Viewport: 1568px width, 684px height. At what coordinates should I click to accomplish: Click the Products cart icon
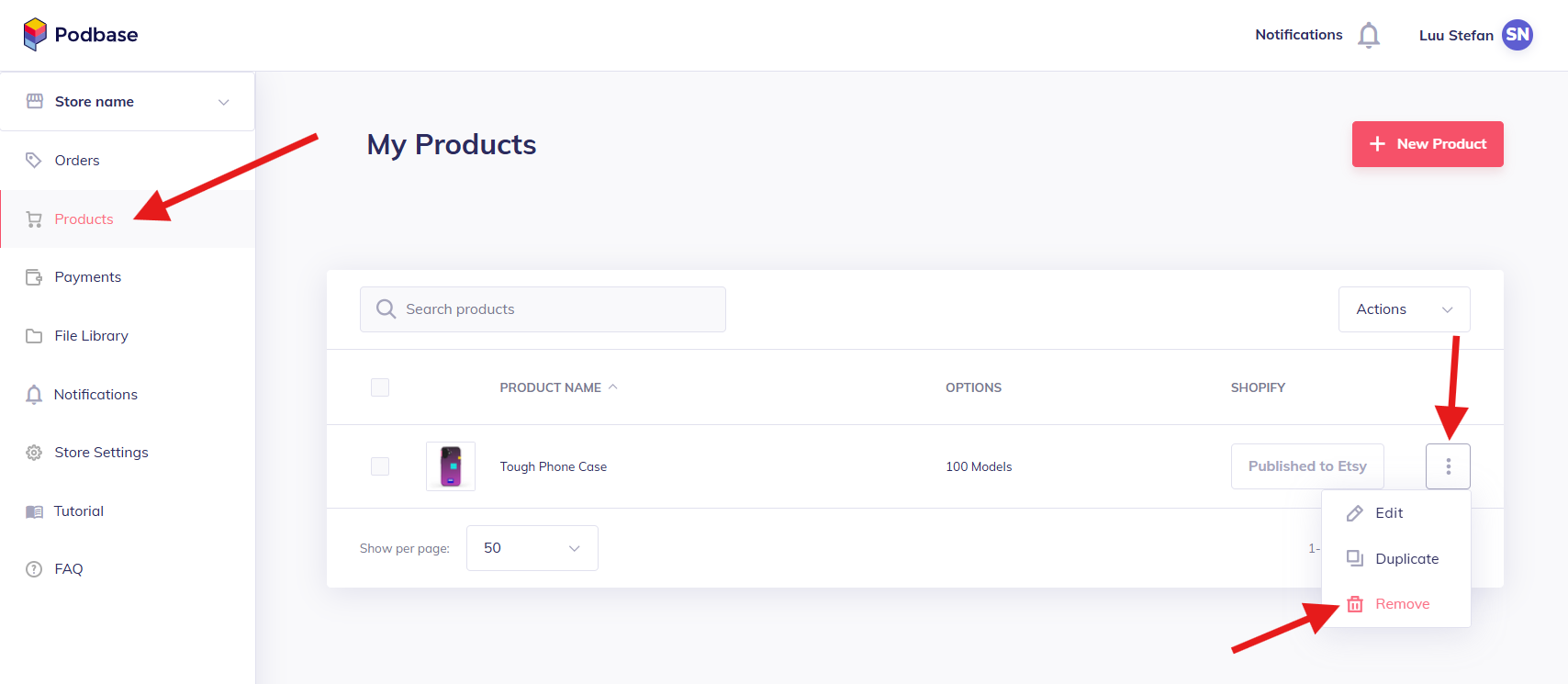click(33, 219)
